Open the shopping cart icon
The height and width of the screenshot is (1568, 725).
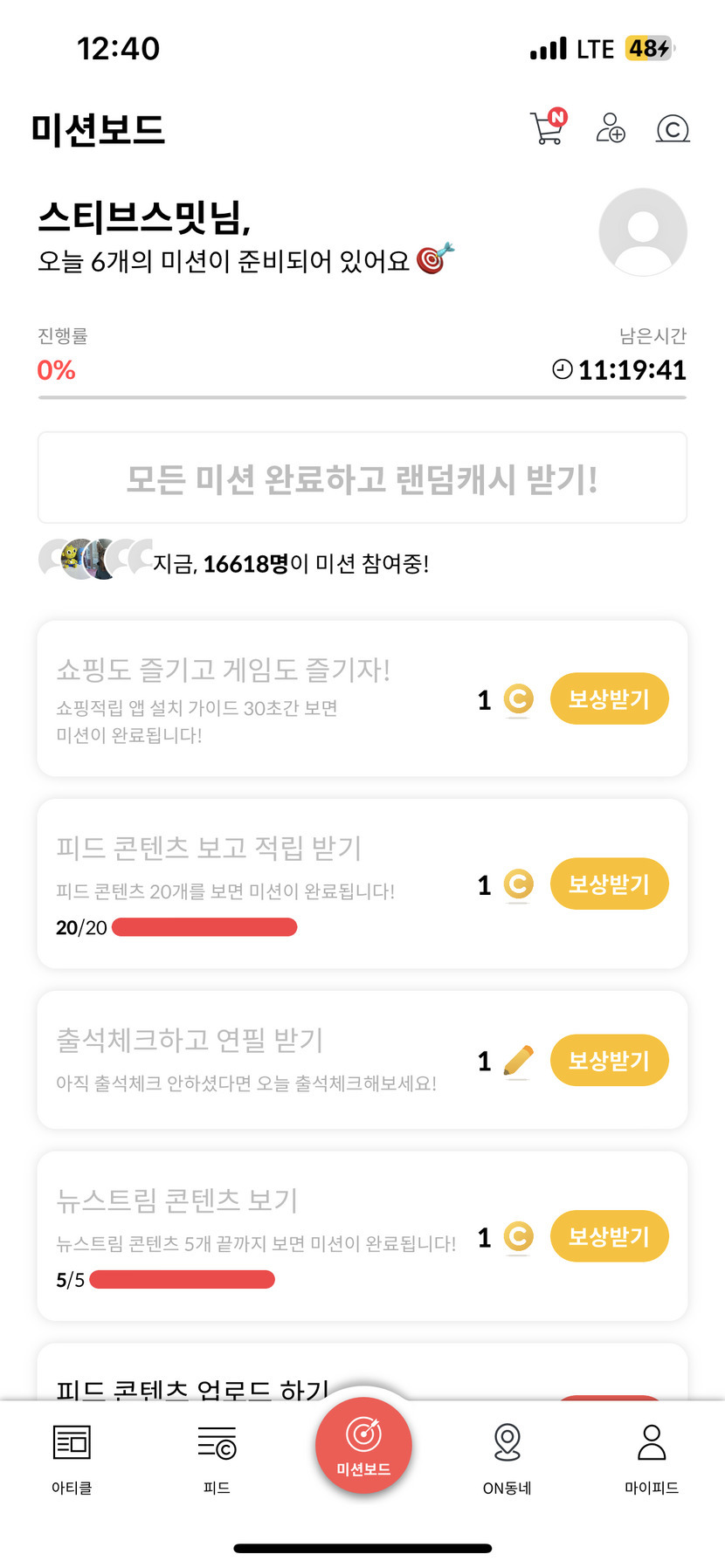pos(548,127)
